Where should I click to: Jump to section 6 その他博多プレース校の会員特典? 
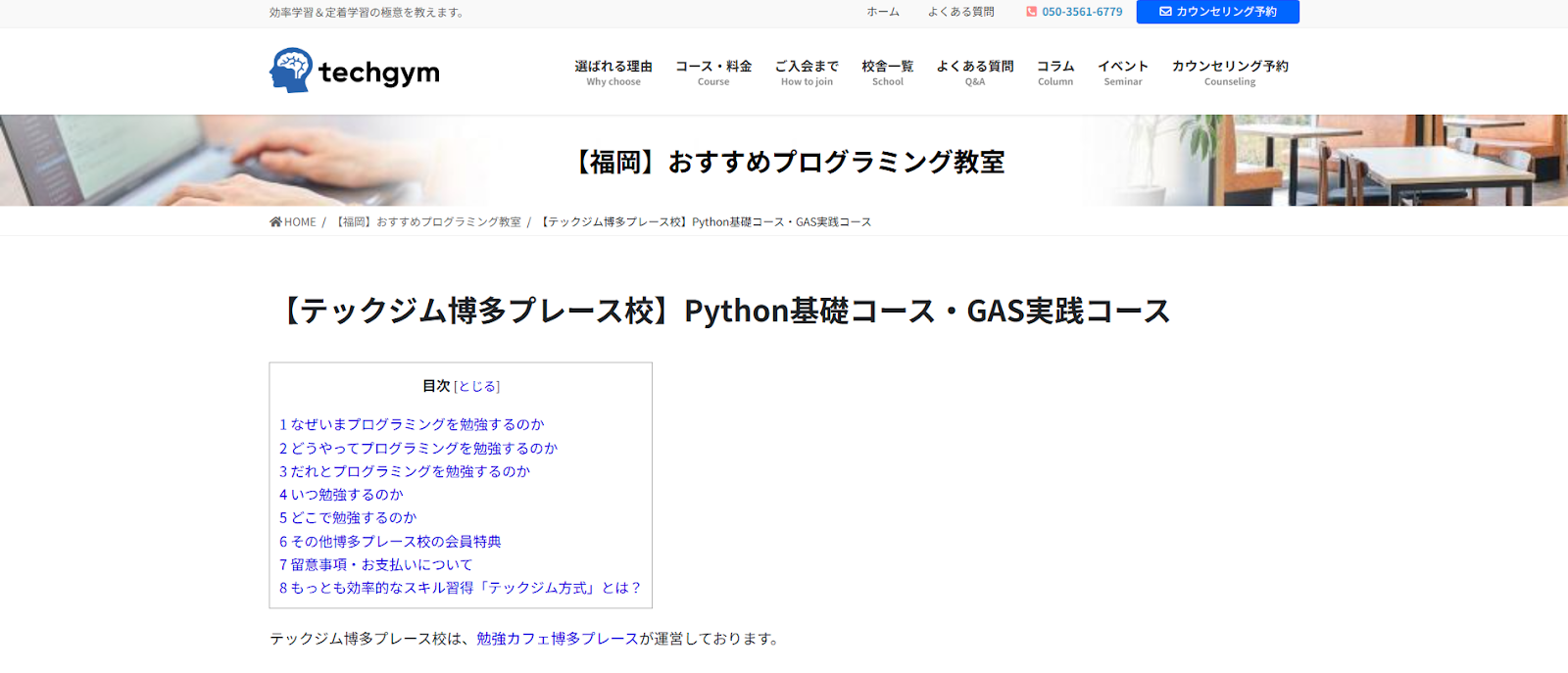tap(390, 542)
